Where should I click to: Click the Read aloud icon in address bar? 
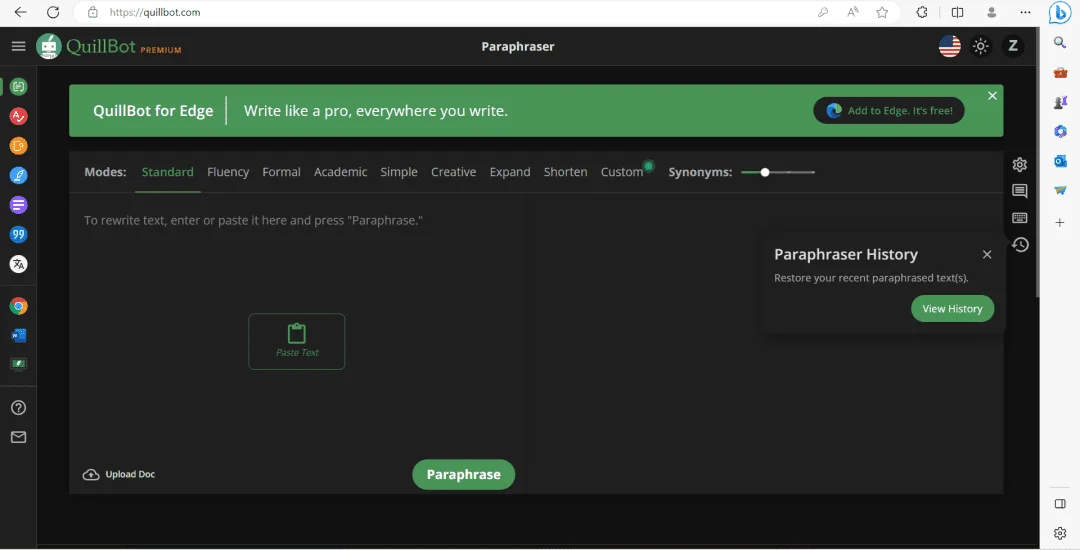click(853, 12)
